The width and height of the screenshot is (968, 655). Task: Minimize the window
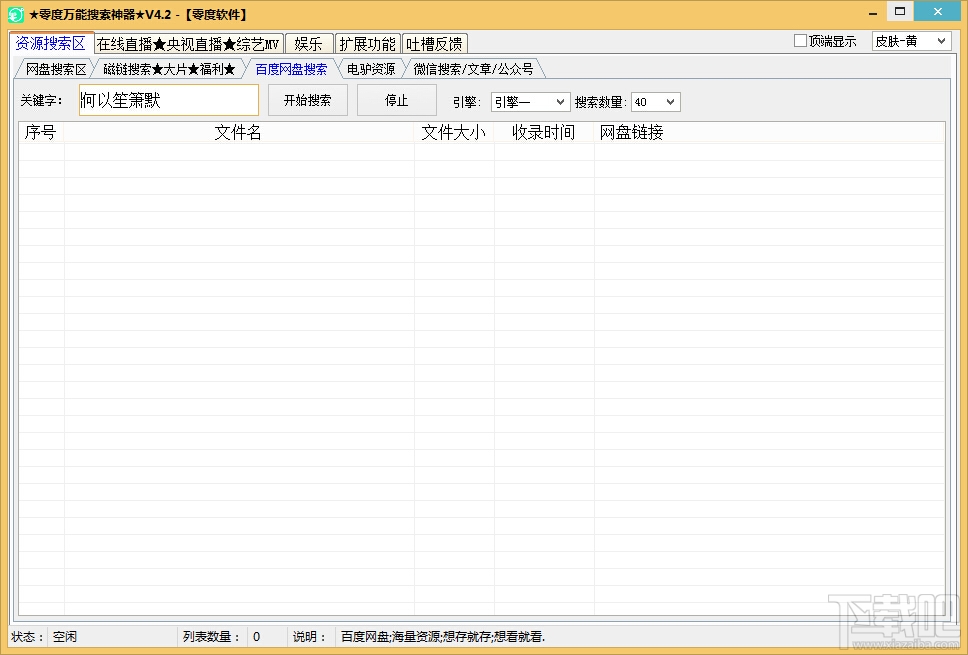click(x=873, y=14)
